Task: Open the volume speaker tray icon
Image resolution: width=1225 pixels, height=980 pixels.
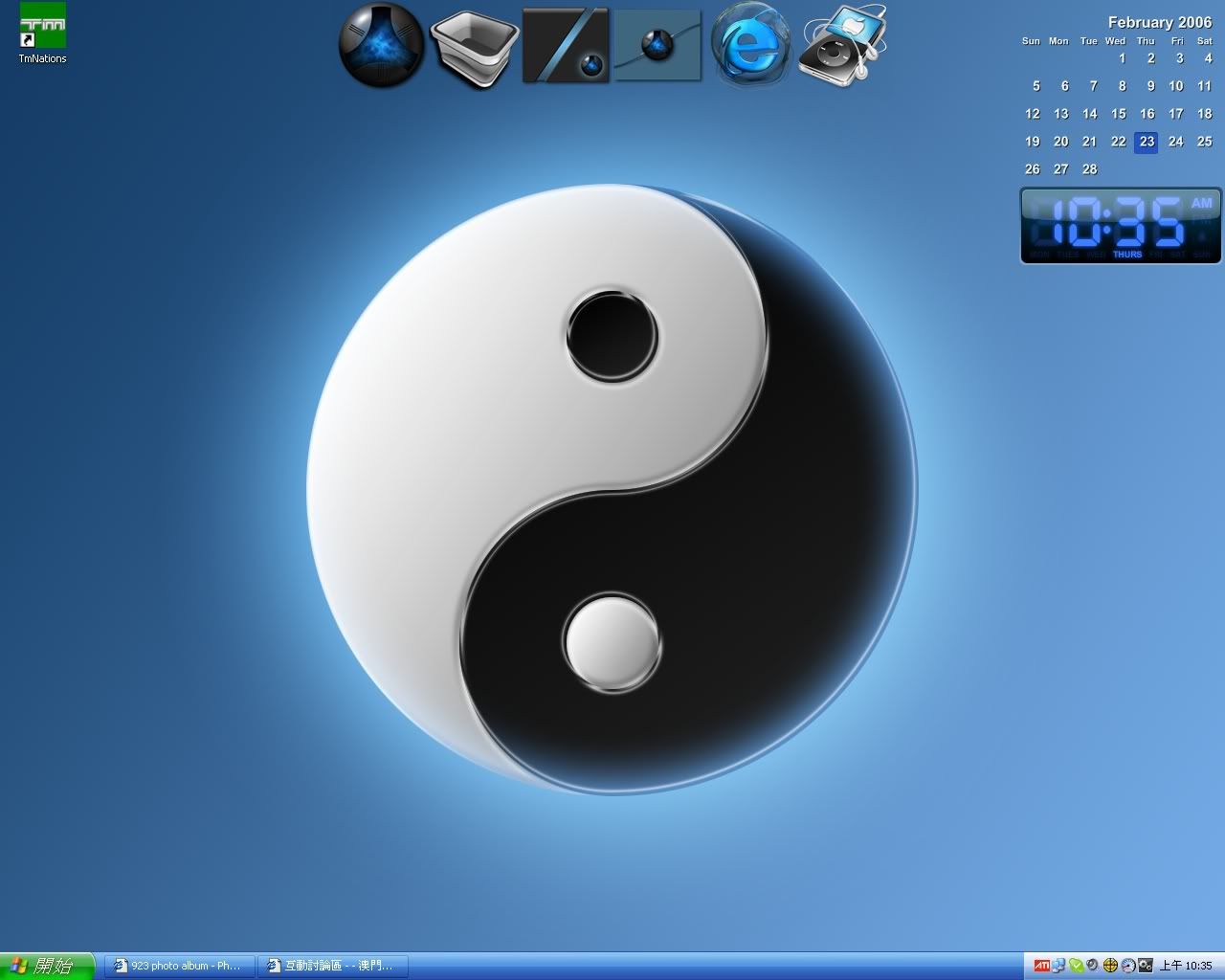Action: tap(1092, 966)
